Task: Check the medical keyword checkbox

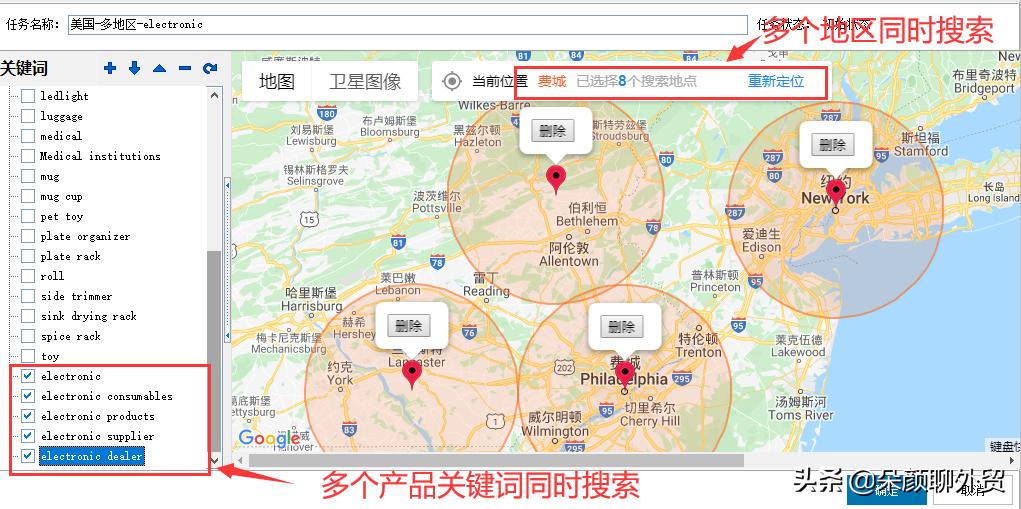Action: [x=28, y=136]
